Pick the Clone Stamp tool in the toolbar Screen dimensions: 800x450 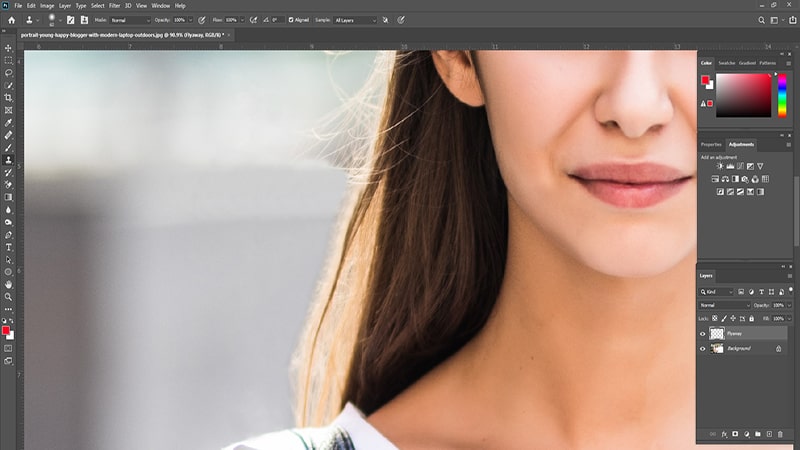click(9, 160)
